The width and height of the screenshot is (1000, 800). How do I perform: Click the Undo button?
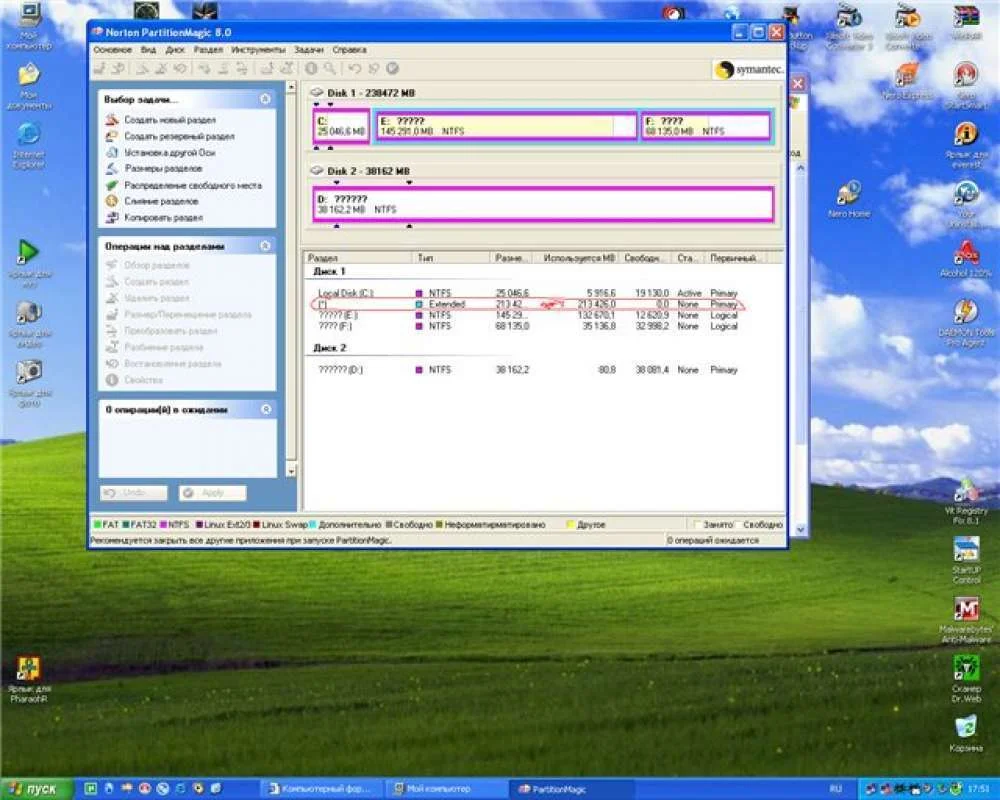[133, 493]
